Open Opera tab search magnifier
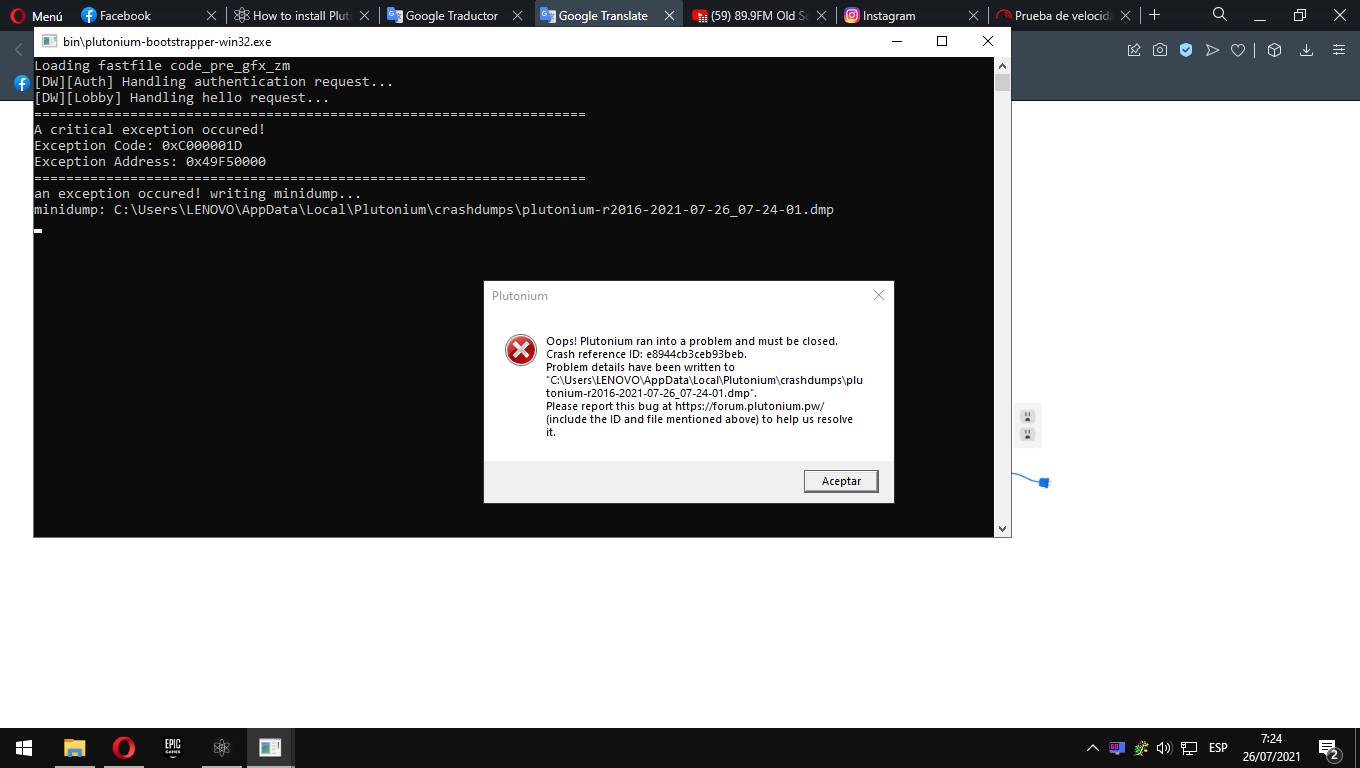Screen dimensions: 1360x768 pyautogui.click(x=1220, y=14)
